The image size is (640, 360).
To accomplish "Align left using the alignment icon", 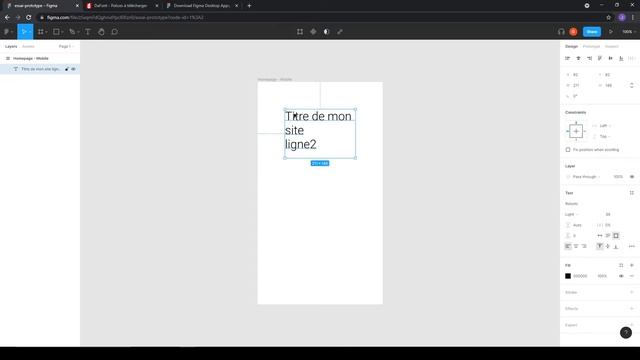I will coord(567,58).
